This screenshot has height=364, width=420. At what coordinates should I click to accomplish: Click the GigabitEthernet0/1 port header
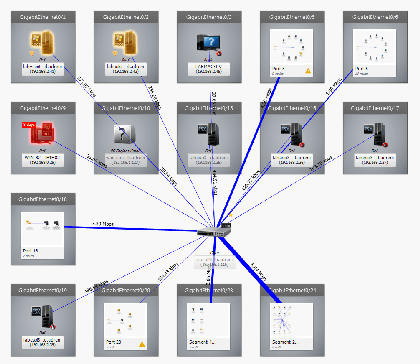(x=43, y=17)
